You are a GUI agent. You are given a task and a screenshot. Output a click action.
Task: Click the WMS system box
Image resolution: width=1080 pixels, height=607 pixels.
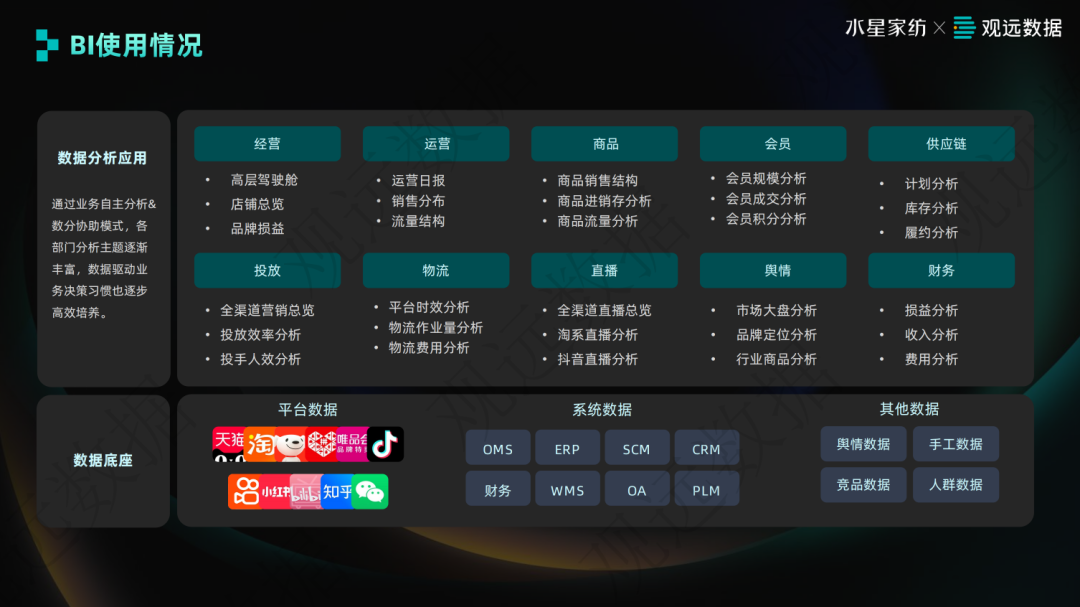point(568,489)
